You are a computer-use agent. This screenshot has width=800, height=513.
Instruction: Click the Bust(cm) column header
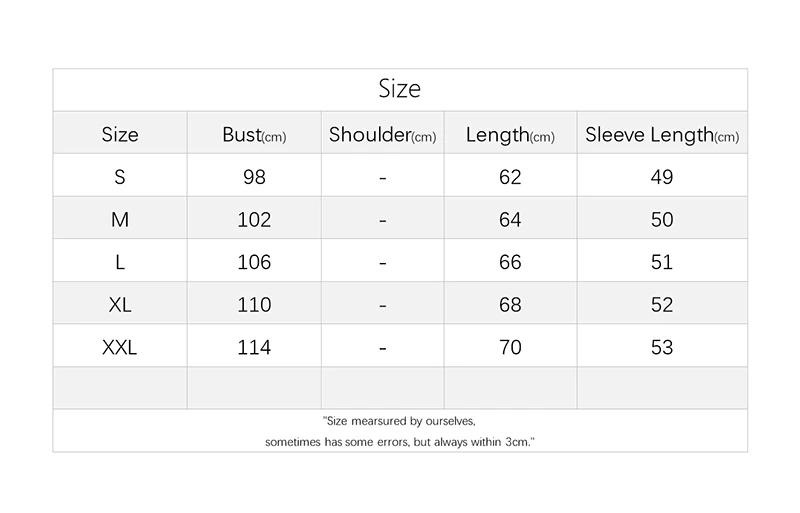(254, 134)
